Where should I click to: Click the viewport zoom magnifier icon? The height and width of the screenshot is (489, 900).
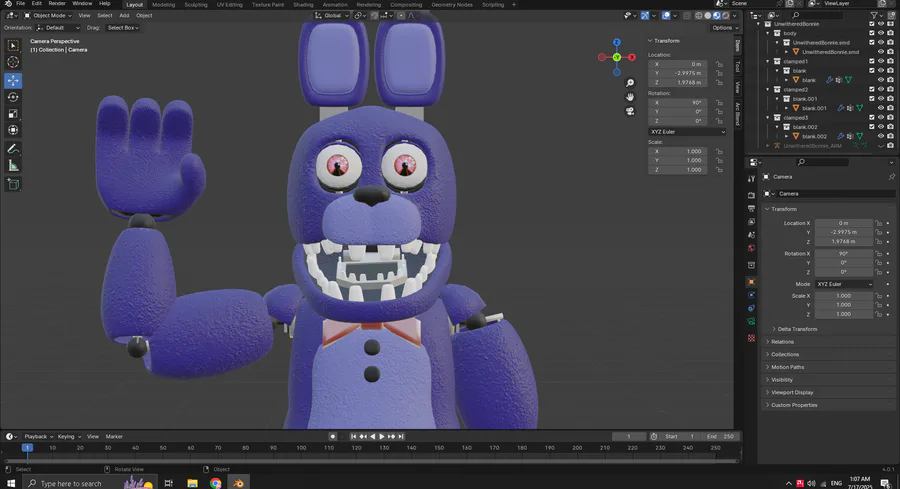click(630, 83)
